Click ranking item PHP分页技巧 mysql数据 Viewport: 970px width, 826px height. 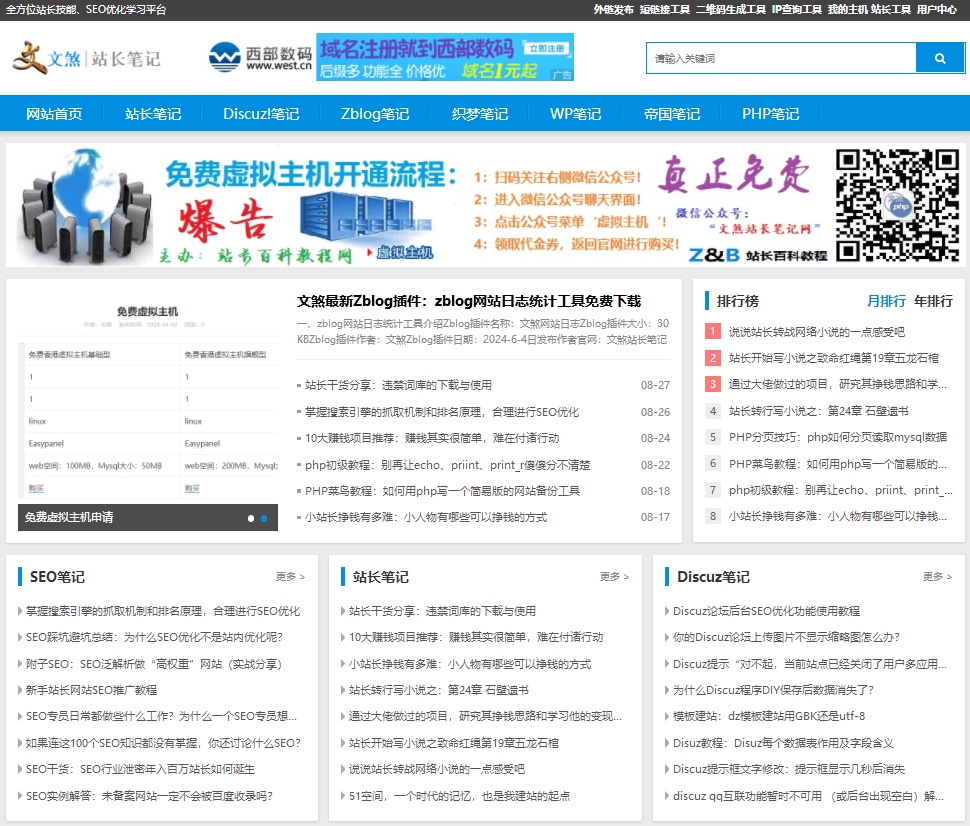tap(838, 437)
